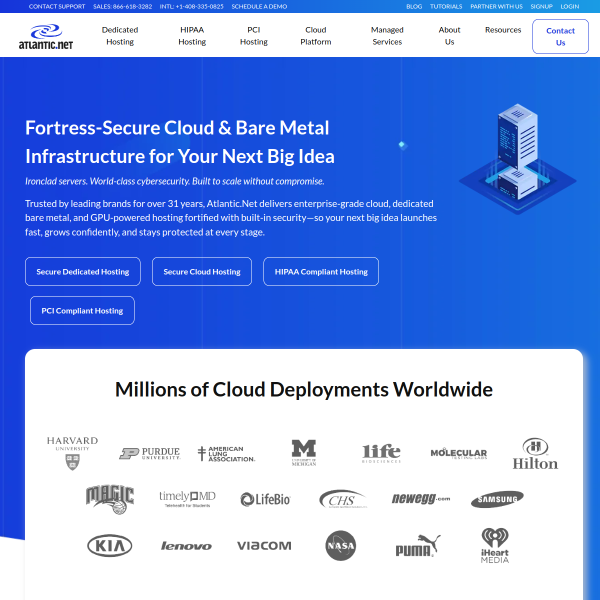Screen dimensions: 600x600
Task: Click HIPAA Compliant Hosting button
Action: [x=321, y=272]
